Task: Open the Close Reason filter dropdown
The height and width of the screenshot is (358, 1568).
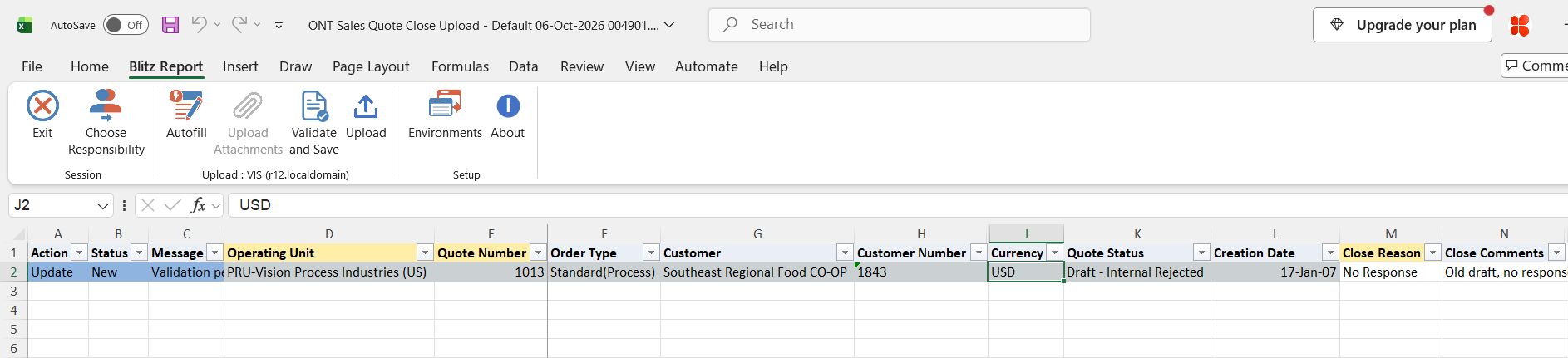Action: coord(1433,253)
